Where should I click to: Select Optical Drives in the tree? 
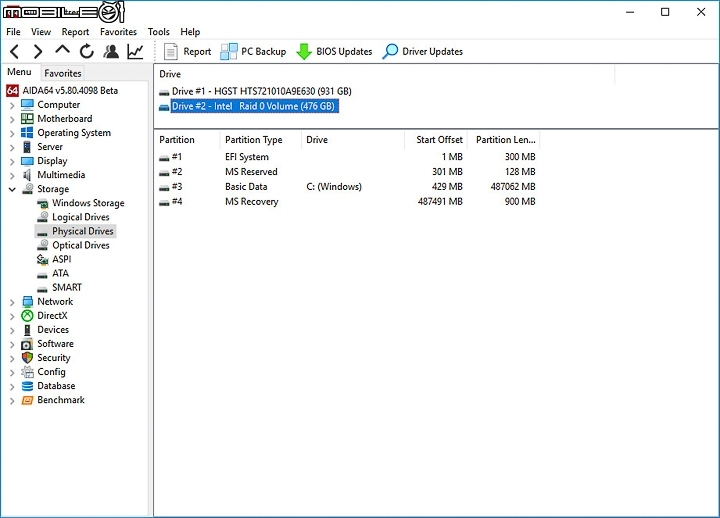click(81, 245)
